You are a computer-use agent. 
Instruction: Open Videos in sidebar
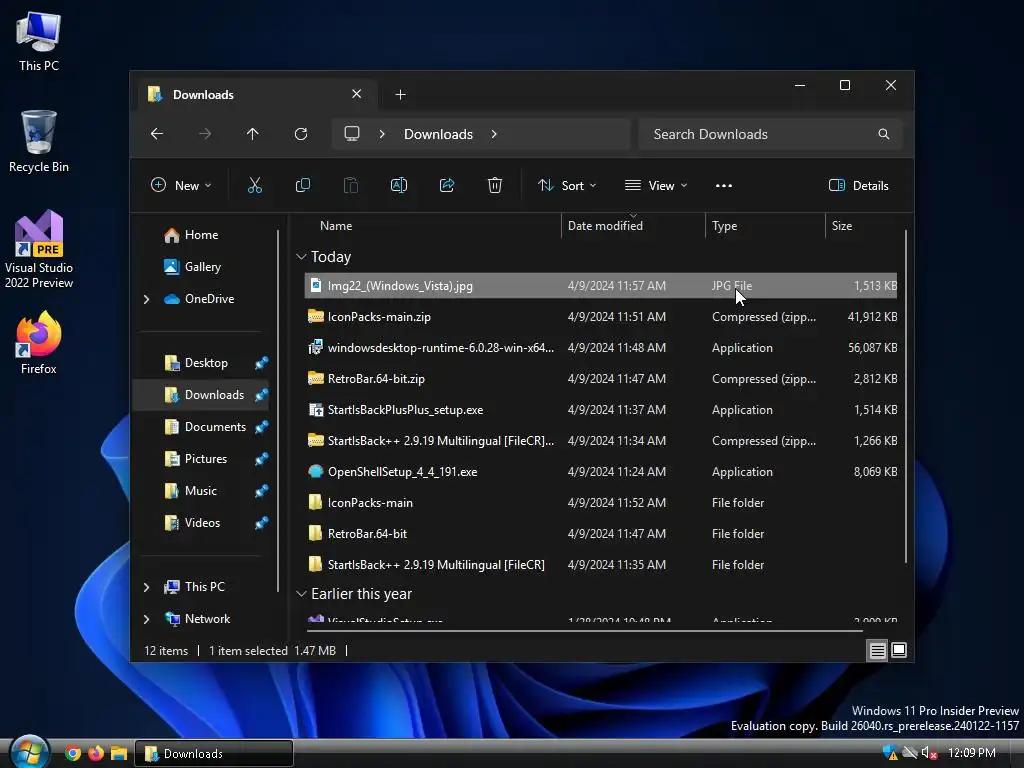pos(202,523)
